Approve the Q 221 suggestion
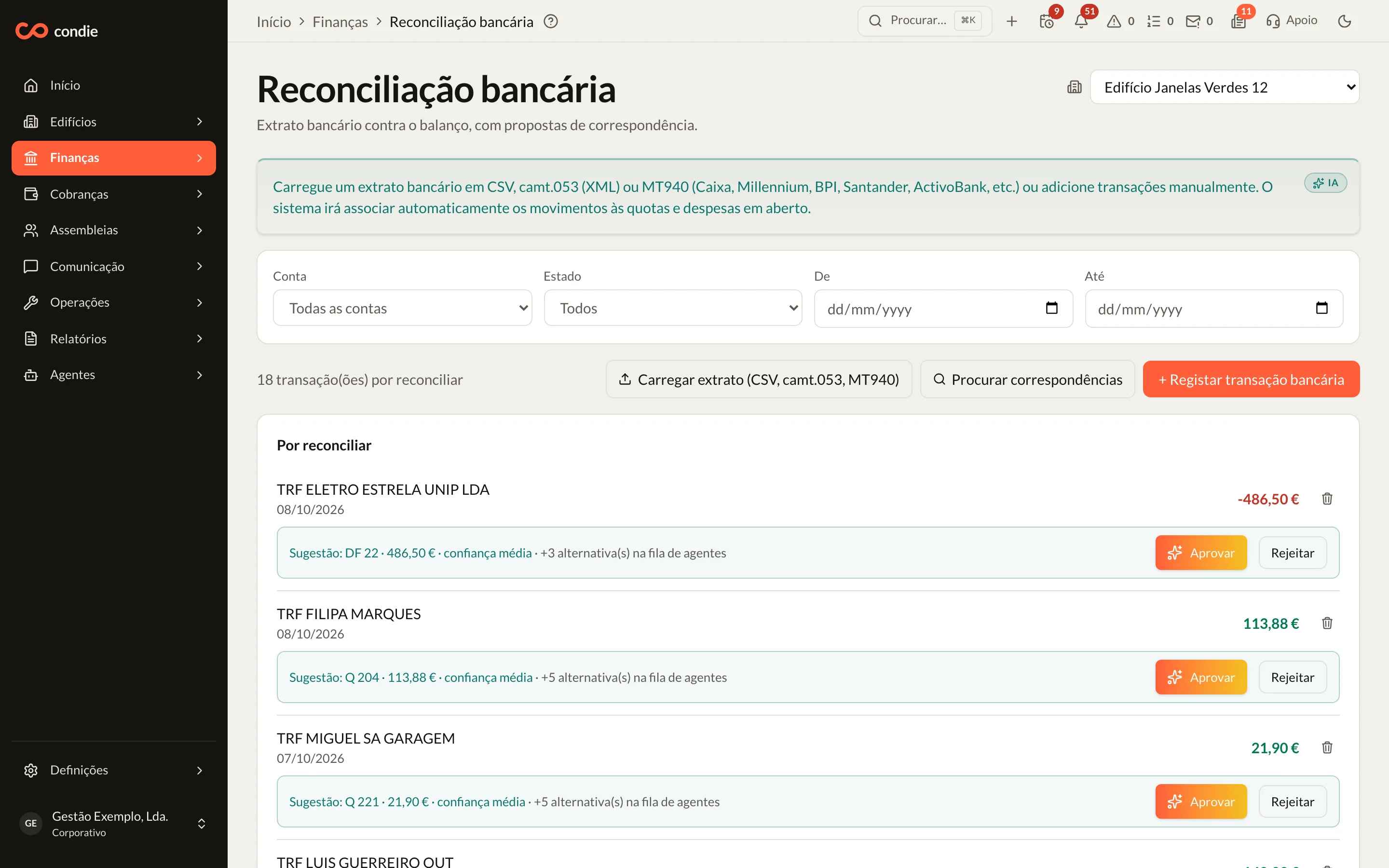 coord(1201,801)
